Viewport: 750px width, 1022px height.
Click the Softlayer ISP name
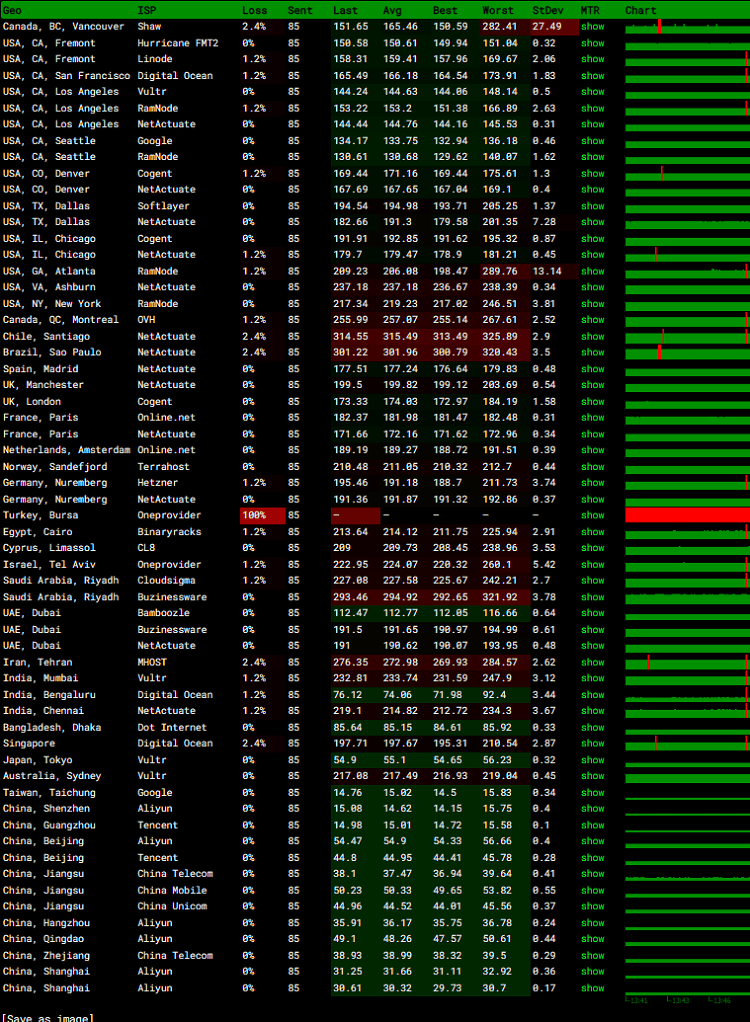click(x=164, y=206)
